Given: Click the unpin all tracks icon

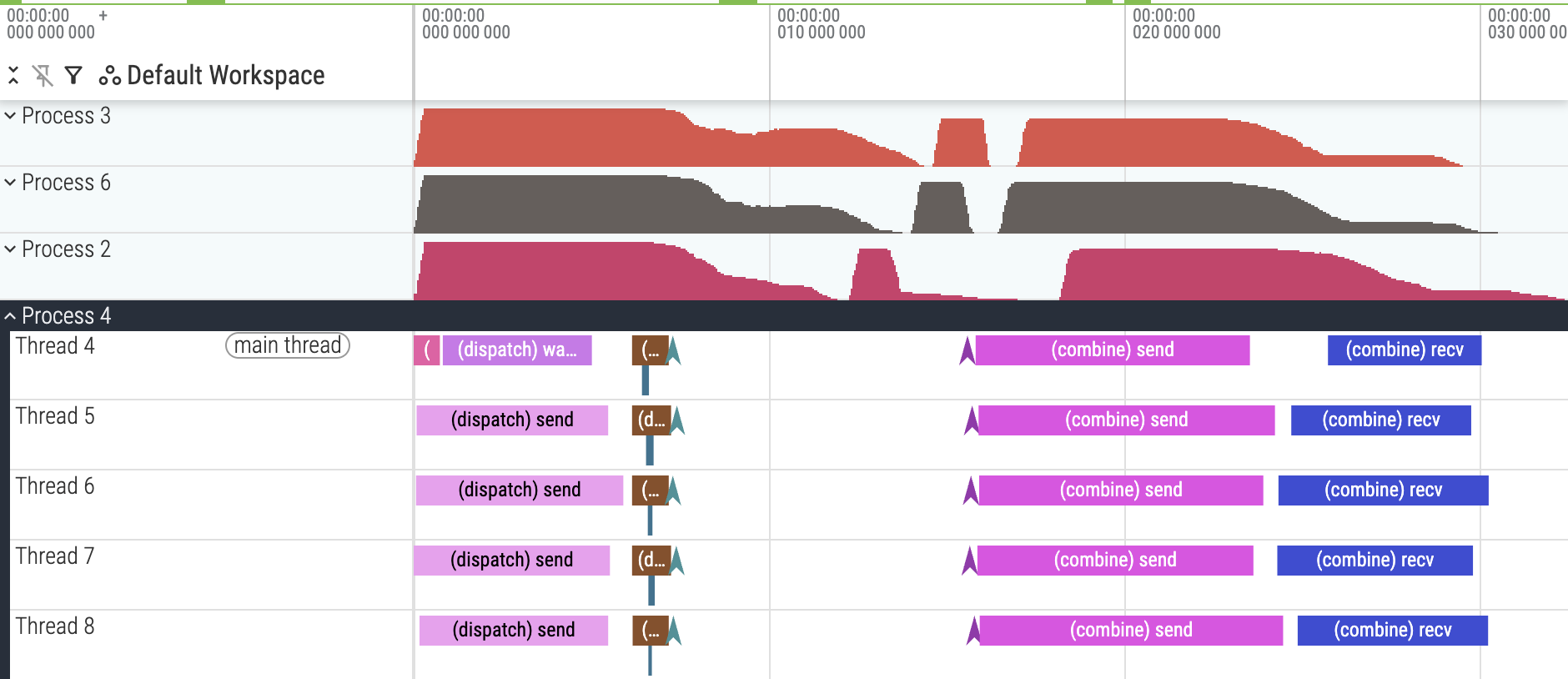Looking at the screenshot, I should pyautogui.click(x=43, y=76).
